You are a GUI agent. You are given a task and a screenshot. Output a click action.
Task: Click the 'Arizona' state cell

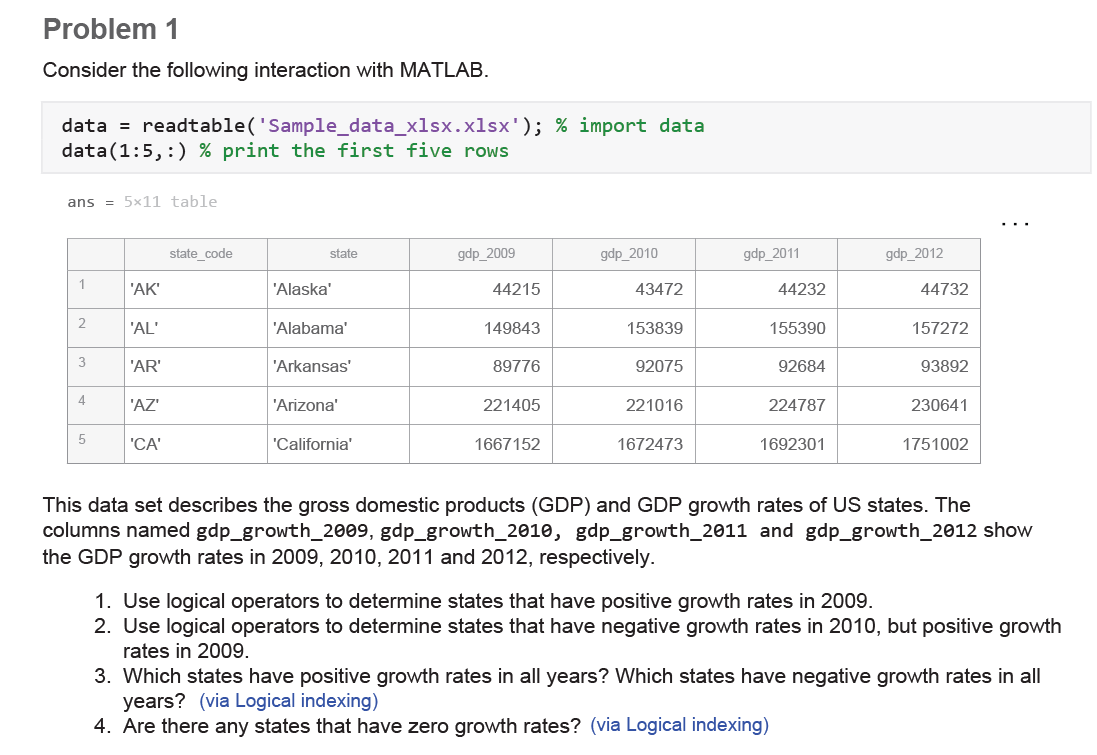tap(339, 405)
